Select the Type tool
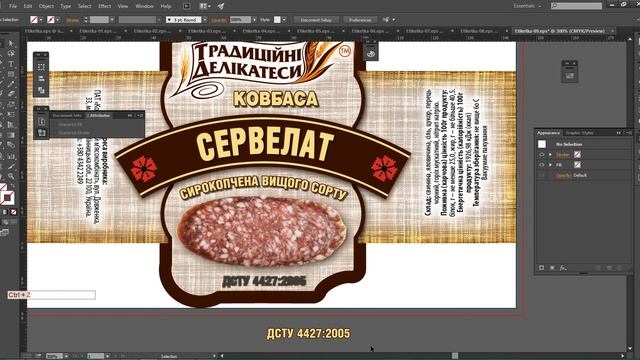 (x=11, y=64)
